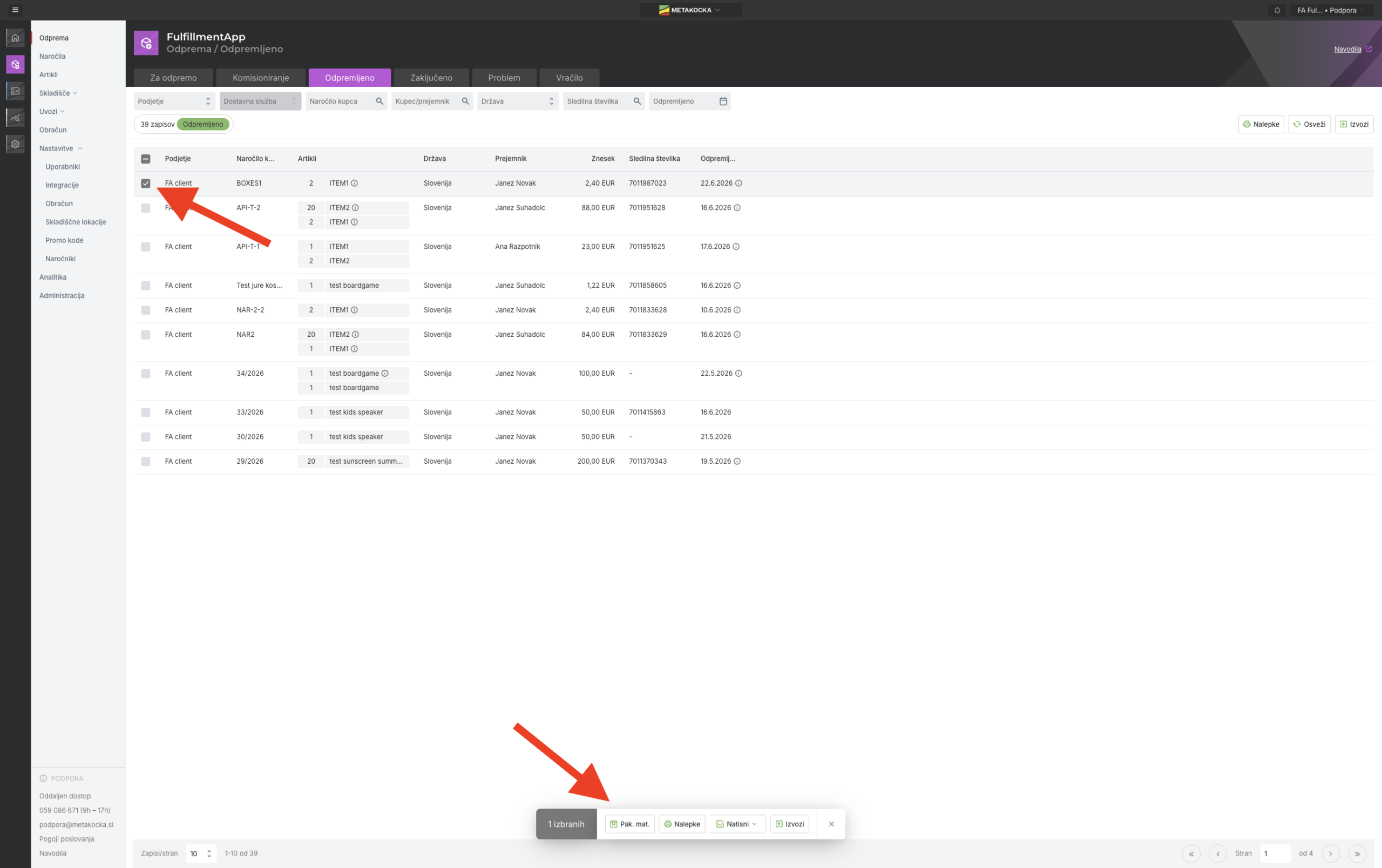
Task: Open the analytics chart rail icon
Action: coord(16,118)
